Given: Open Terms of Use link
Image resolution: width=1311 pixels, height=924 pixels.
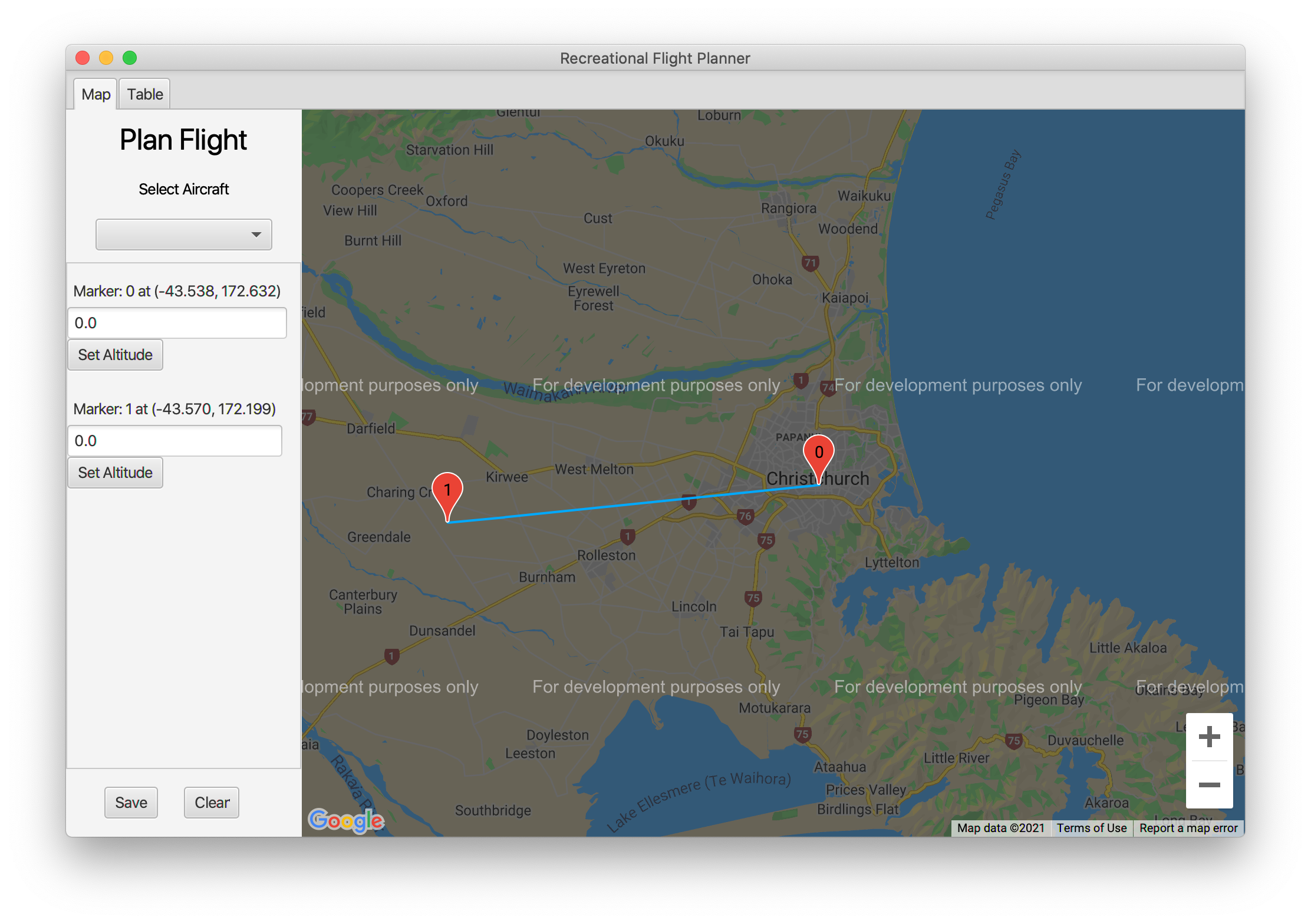Looking at the screenshot, I should point(1091,828).
